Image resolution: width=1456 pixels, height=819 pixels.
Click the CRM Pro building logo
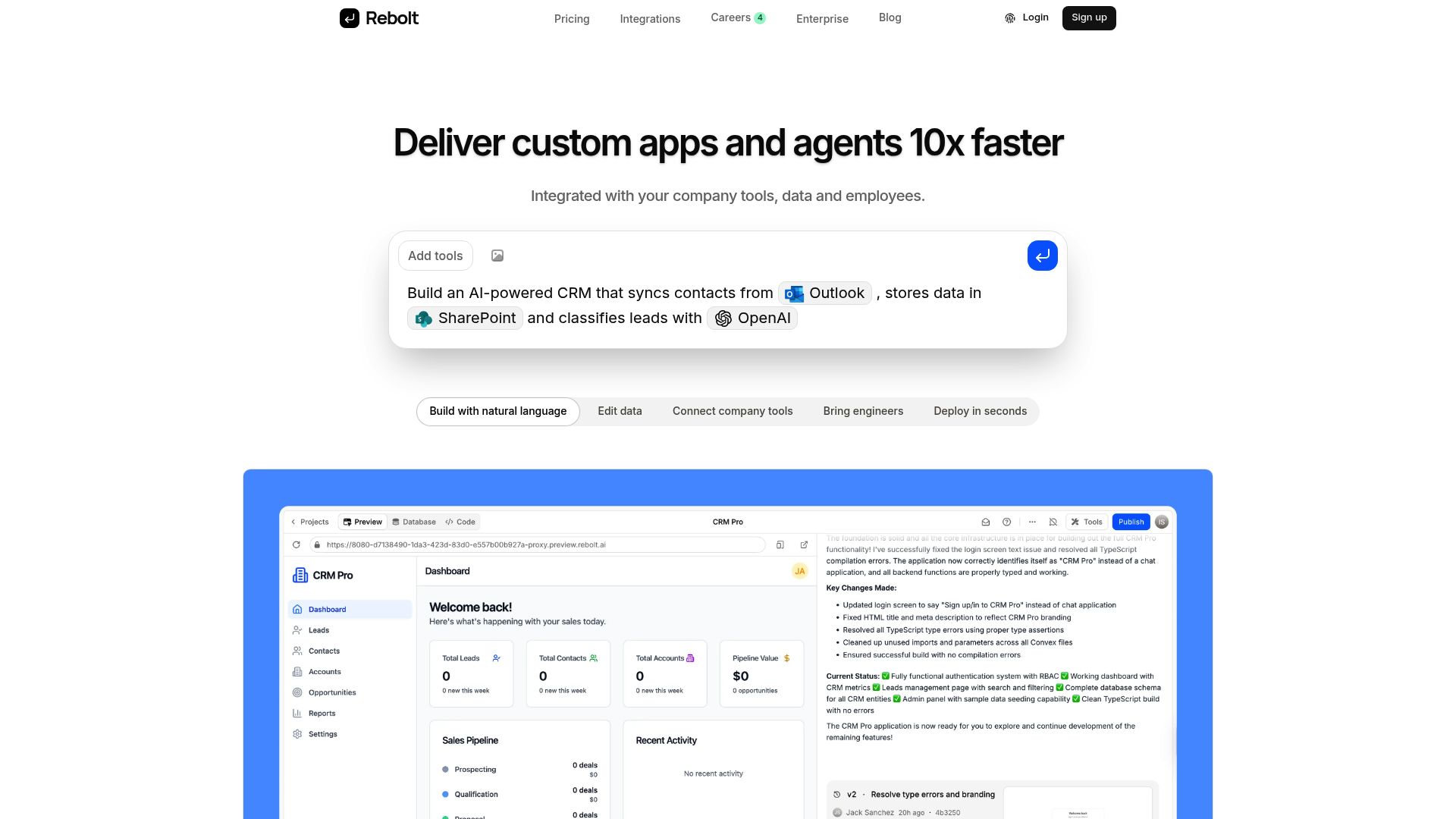[x=300, y=576]
